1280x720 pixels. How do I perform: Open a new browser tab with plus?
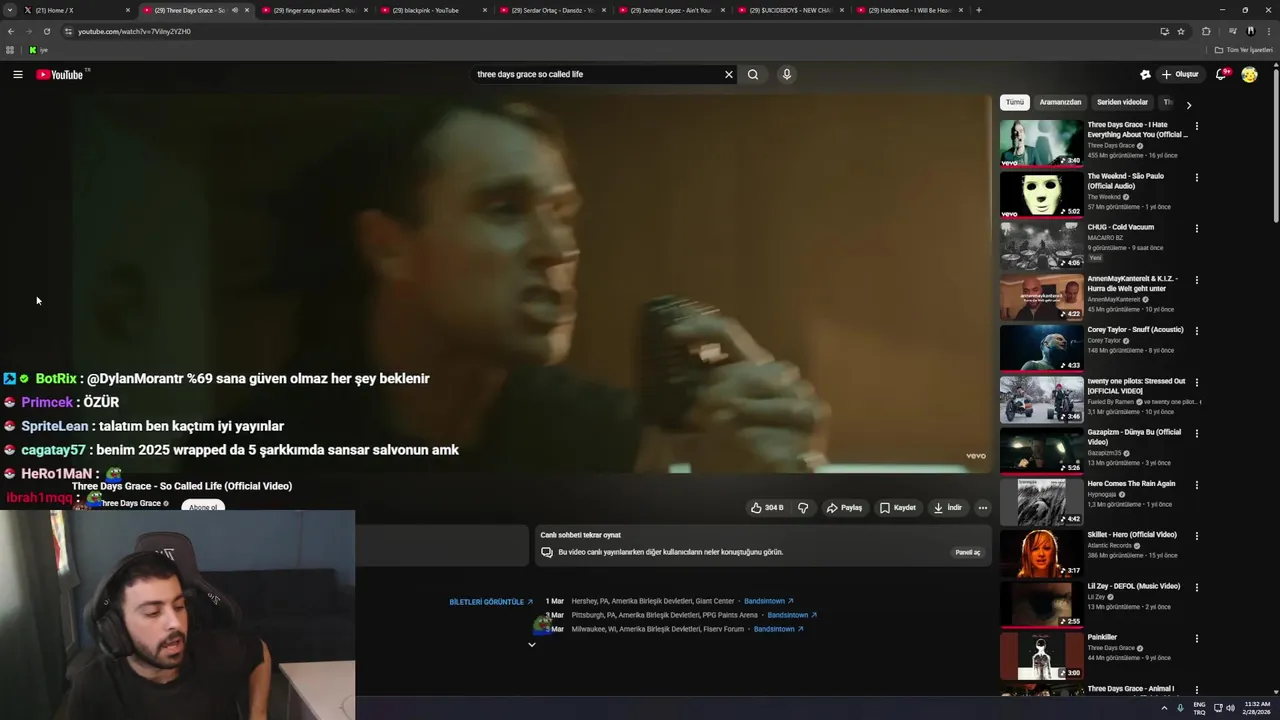point(978,10)
